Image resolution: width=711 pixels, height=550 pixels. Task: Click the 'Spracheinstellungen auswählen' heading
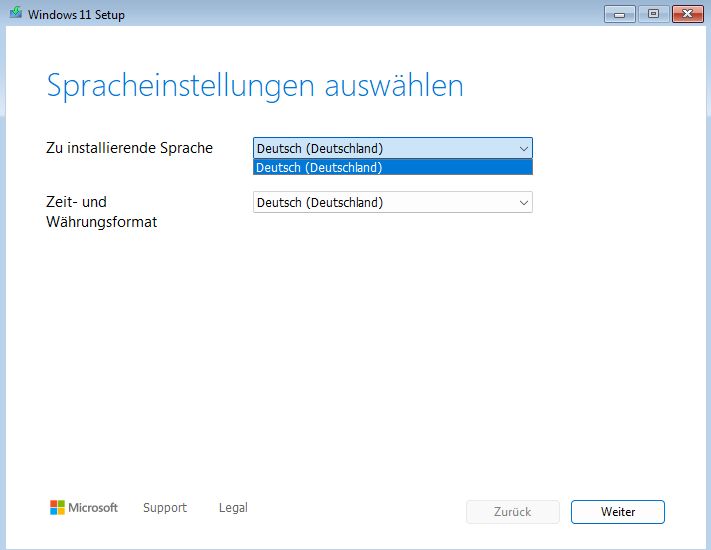coord(255,86)
